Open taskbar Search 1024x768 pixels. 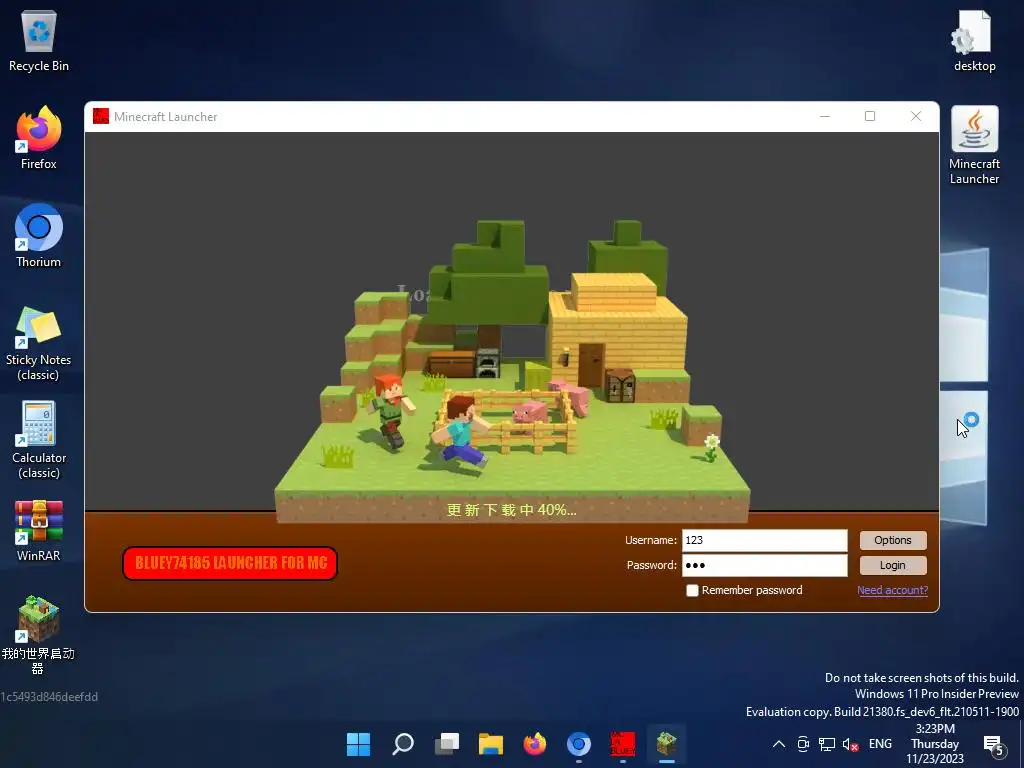(x=402, y=744)
